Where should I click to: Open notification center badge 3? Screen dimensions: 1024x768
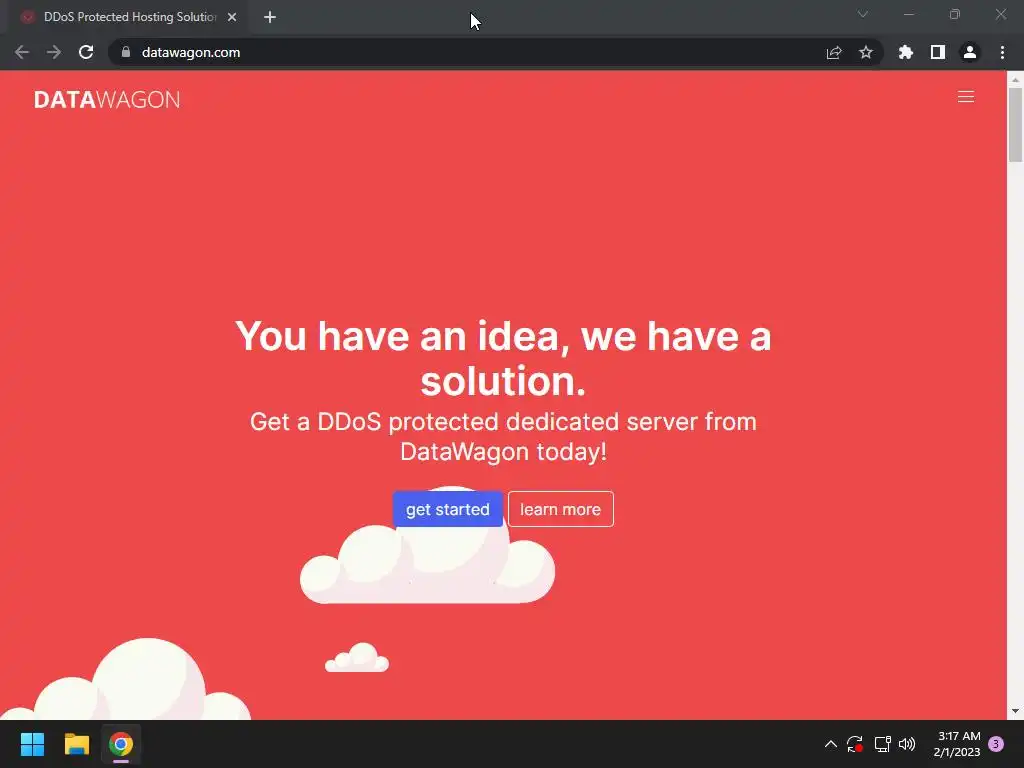click(x=996, y=744)
